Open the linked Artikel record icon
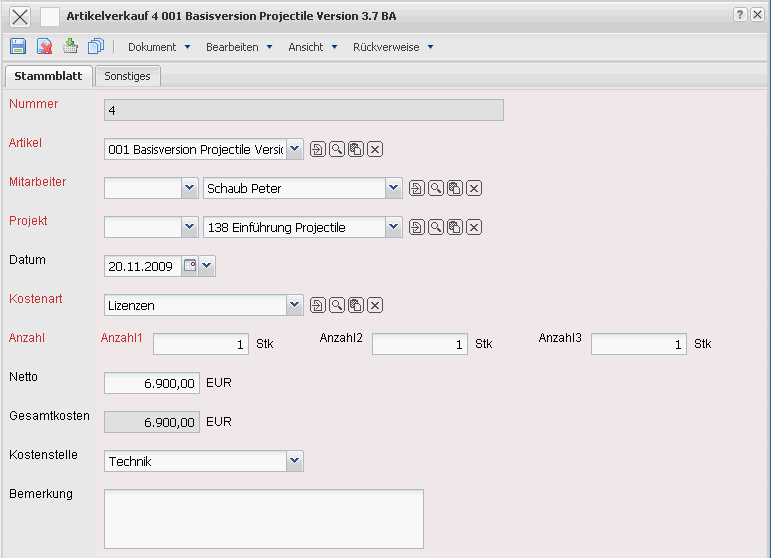The width and height of the screenshot is (771, 558). (318, 149)
